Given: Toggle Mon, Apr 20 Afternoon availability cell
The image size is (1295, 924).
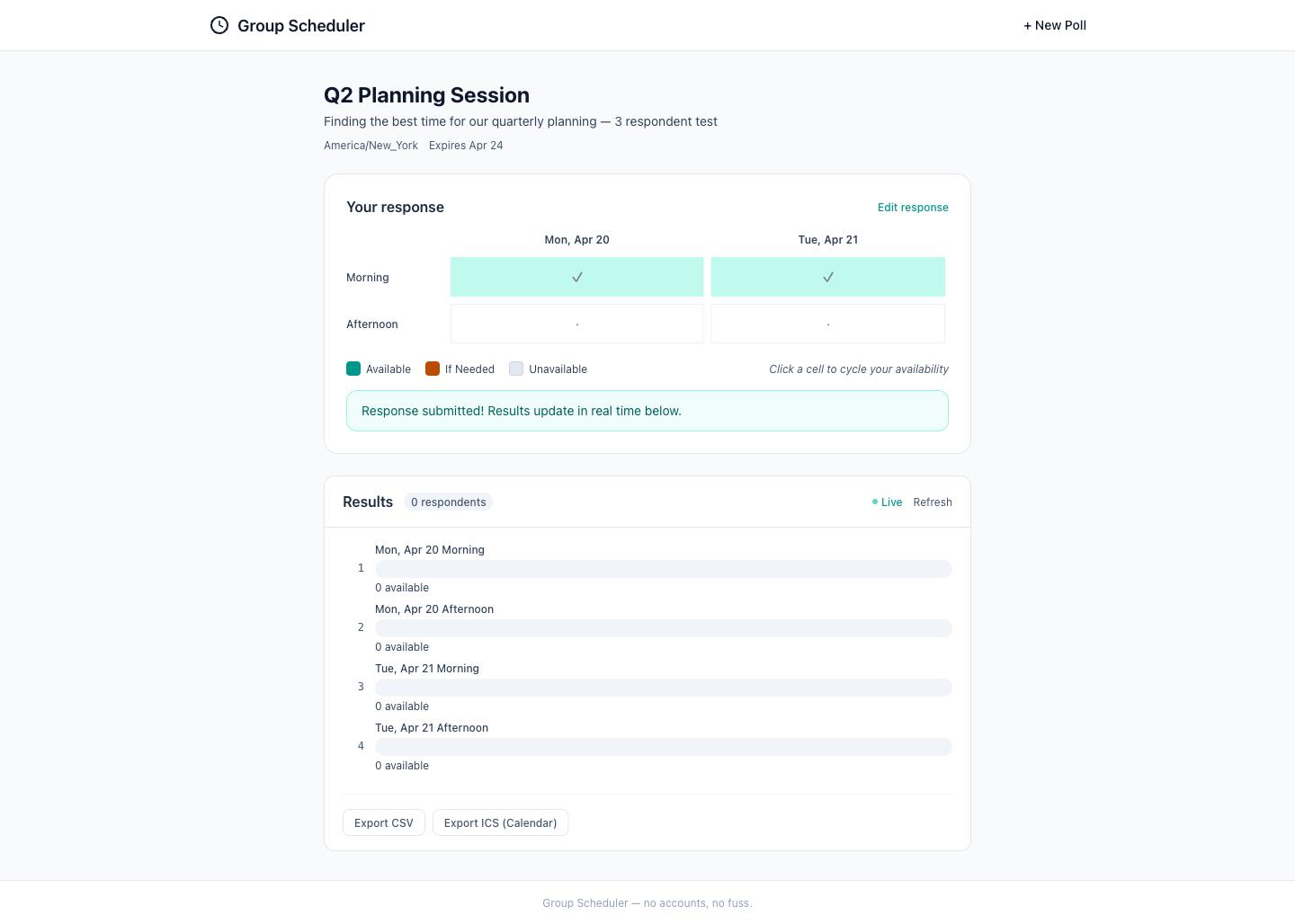Looking at the screenshot, I should click(576, 324).
